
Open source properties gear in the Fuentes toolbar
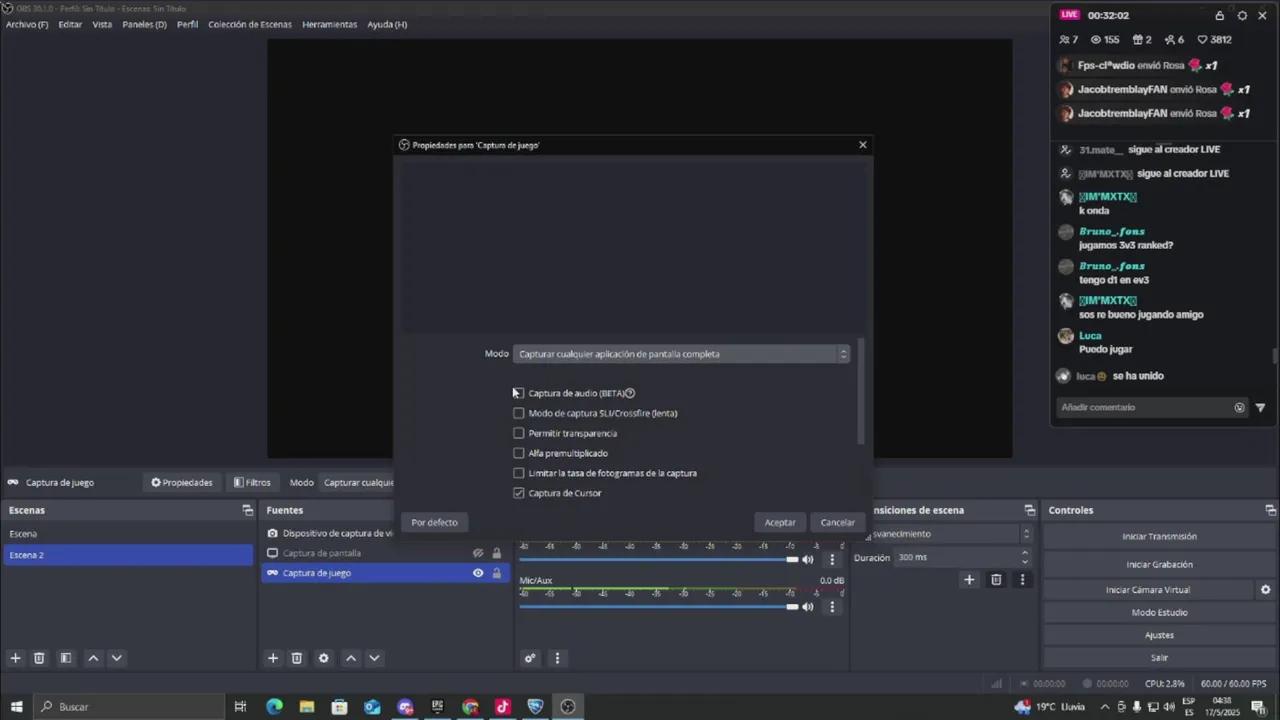coord(323,658)
